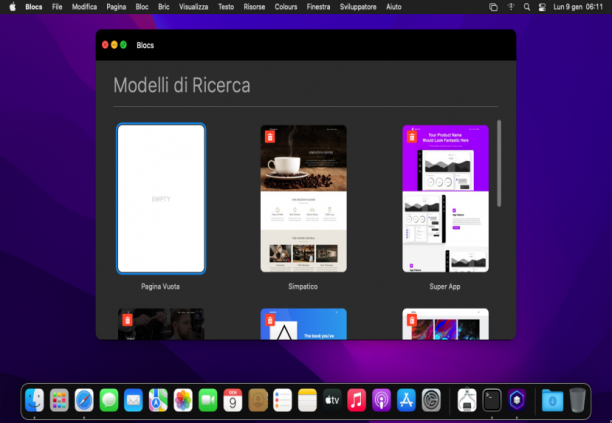Open the Bloc menu

tap(142, 7)
